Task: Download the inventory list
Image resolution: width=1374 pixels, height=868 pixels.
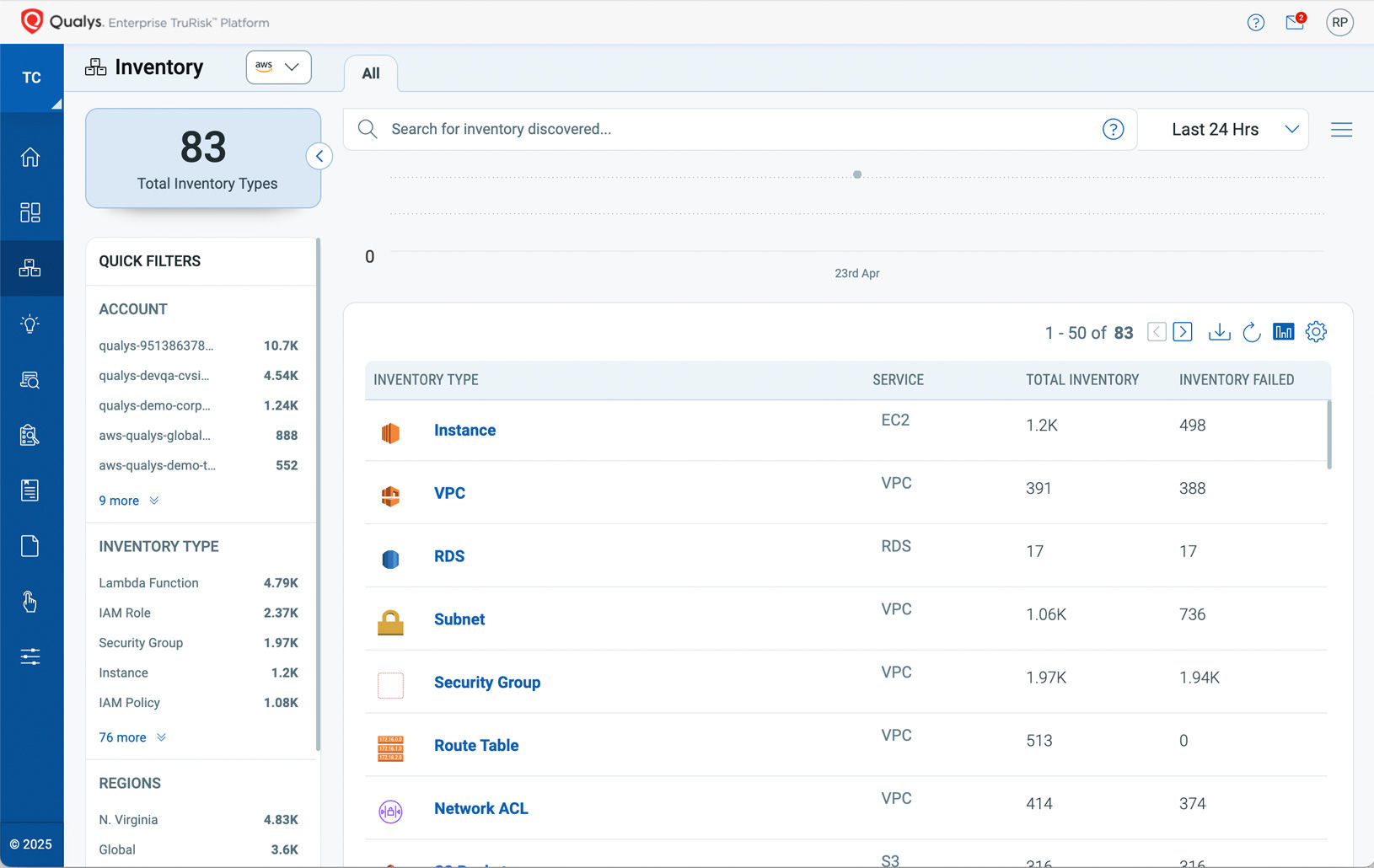Action: pyautogui.click(x=1219, y=332)
